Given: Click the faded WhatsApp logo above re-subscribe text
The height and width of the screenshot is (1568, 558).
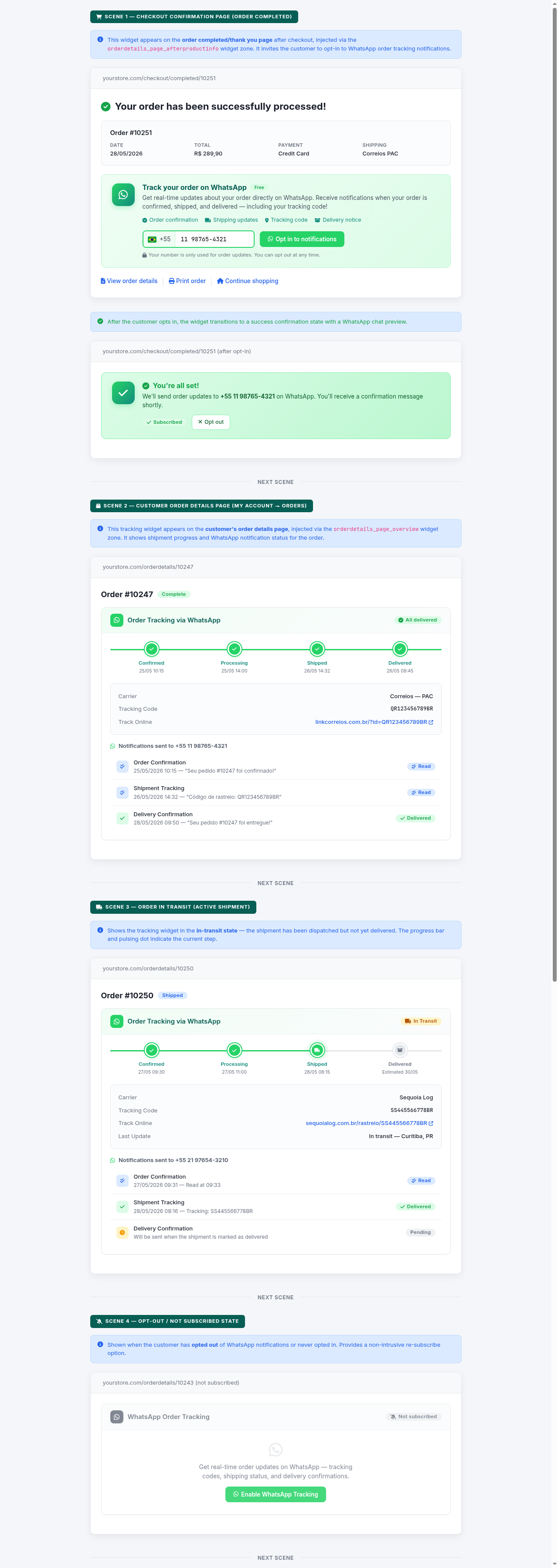Looking at the screenshot, I should click(x=276, y=1449).
